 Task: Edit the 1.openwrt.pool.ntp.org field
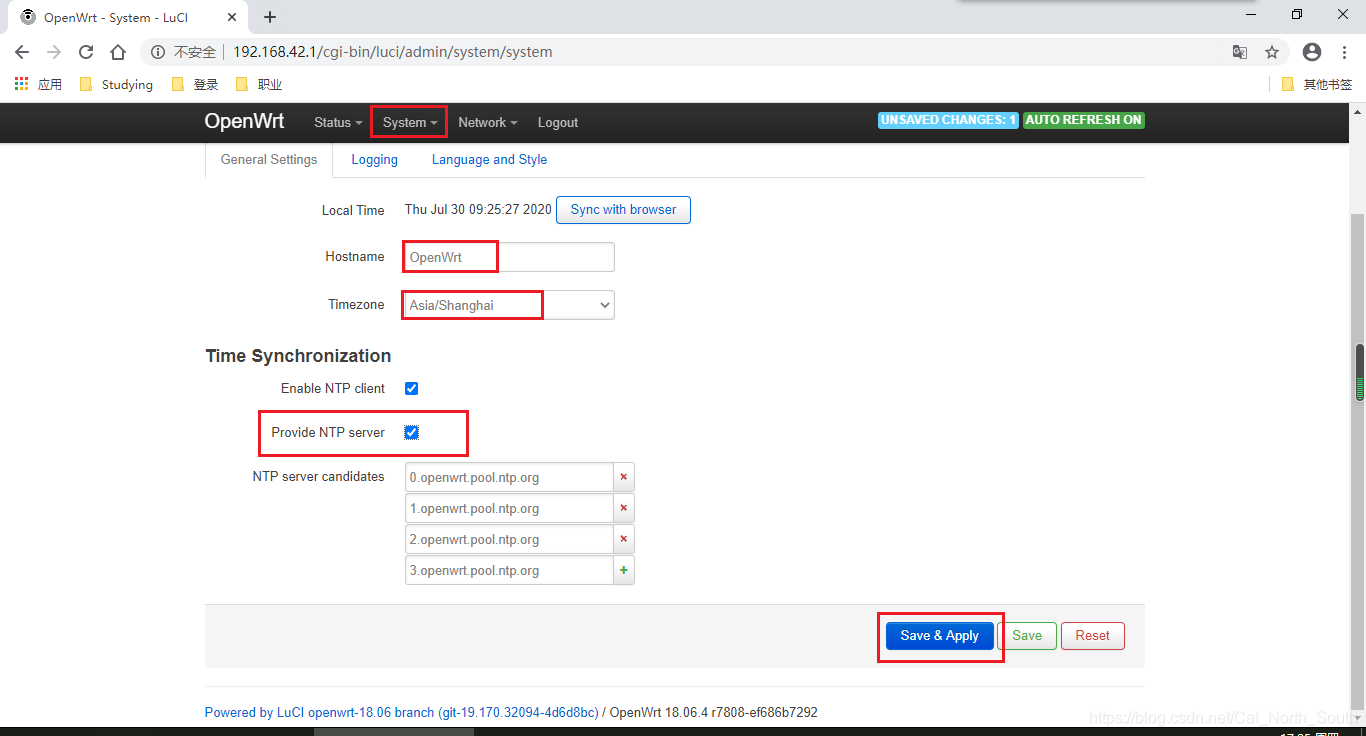(509, 509)
